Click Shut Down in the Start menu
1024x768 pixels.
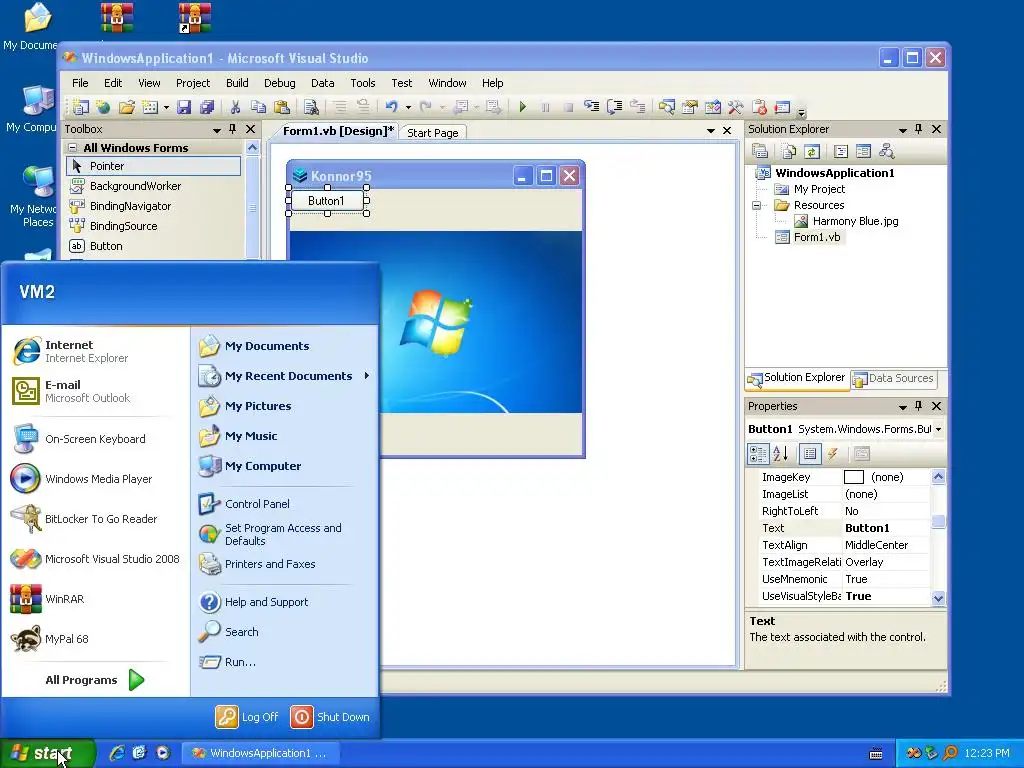coord(330,717)
